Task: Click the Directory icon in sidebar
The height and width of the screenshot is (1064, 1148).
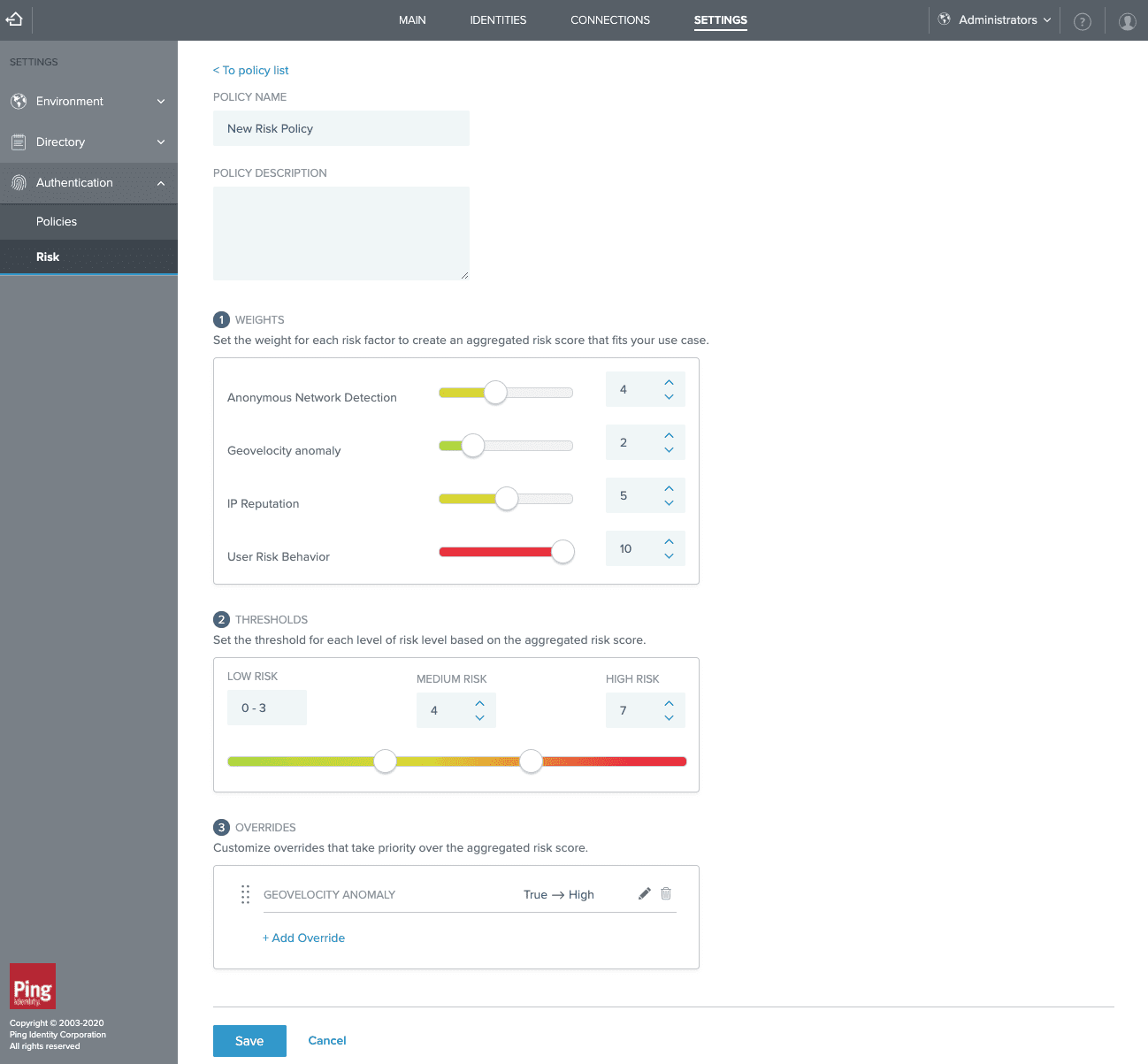Action: pos(19,142)
